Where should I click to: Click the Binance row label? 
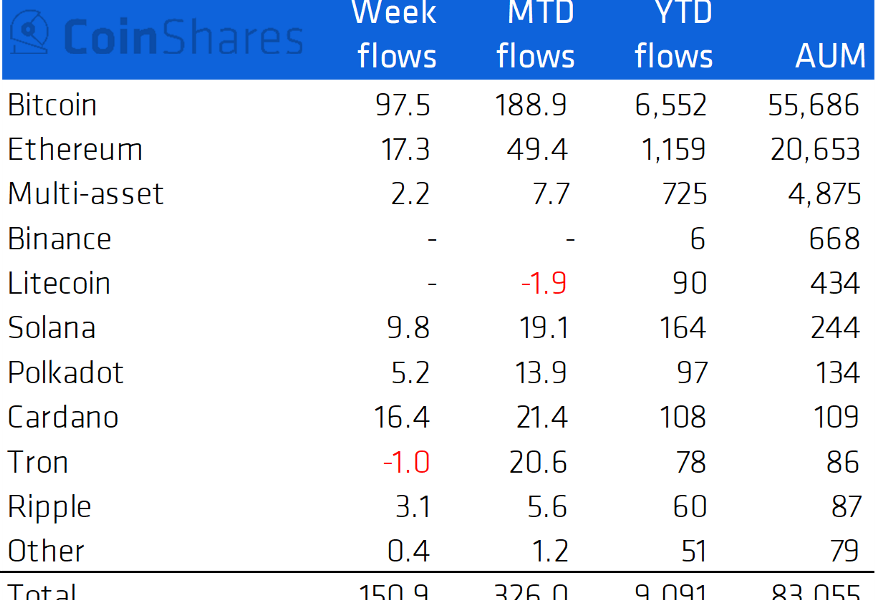pyautogui.click(x=60, y=239)
